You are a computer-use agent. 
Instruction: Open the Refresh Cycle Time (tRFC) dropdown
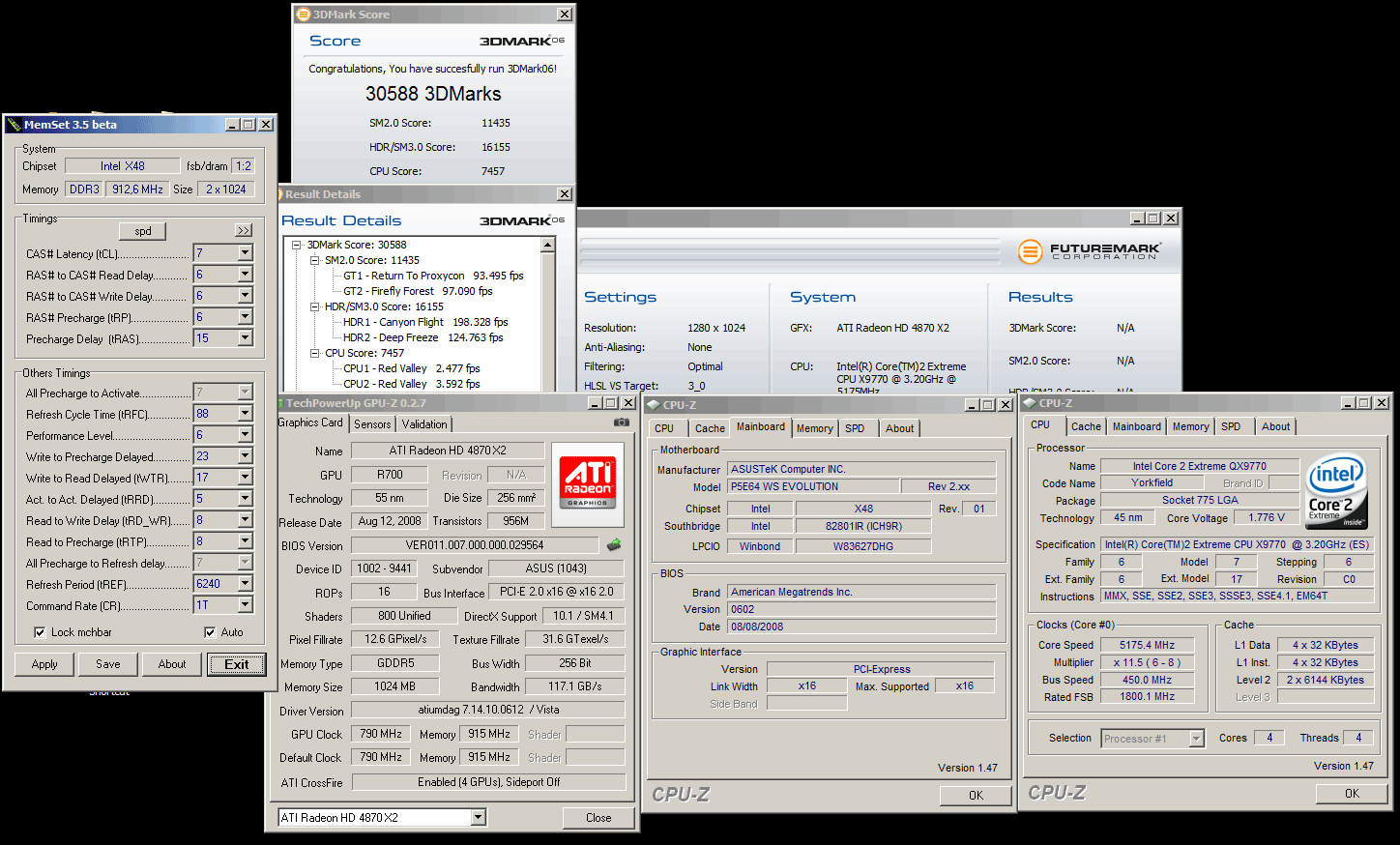(245, 414)
